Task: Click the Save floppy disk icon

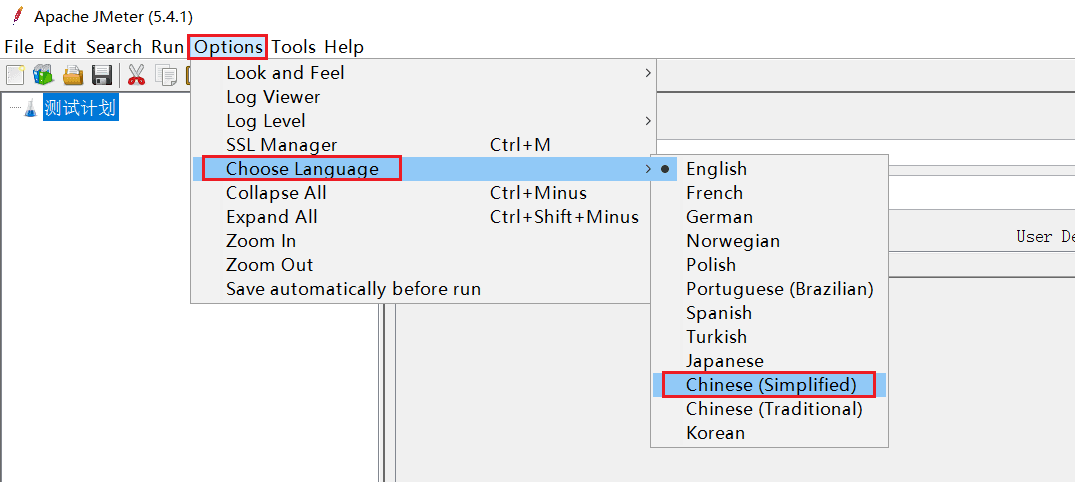Action: coord(102,75)
